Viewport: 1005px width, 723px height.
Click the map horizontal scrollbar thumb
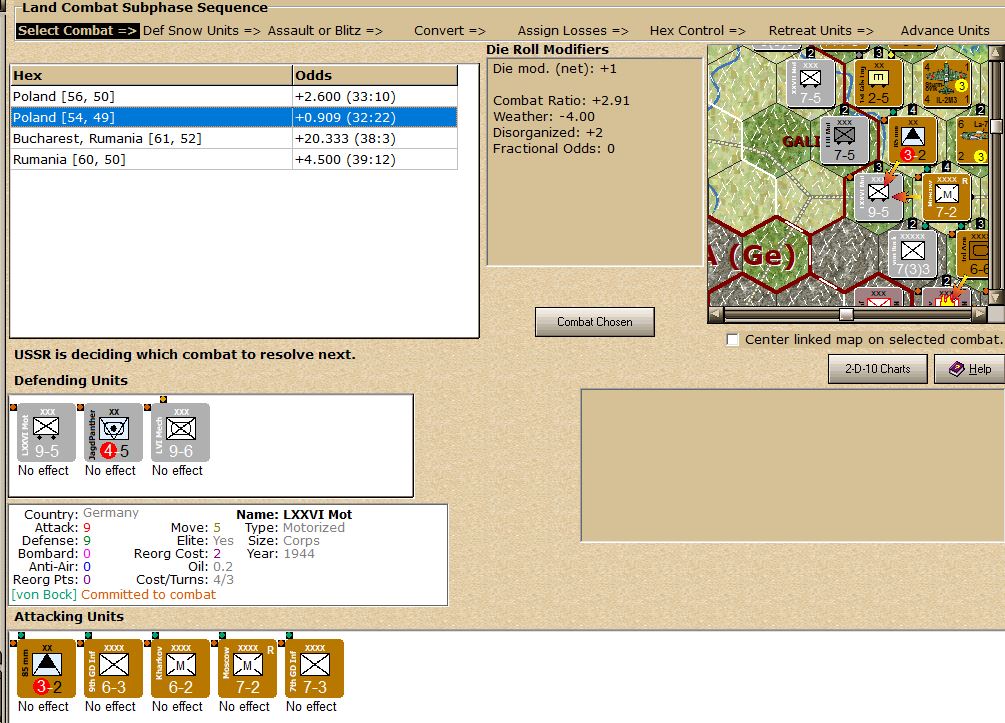pyautogui.click(x=846, y=314)
